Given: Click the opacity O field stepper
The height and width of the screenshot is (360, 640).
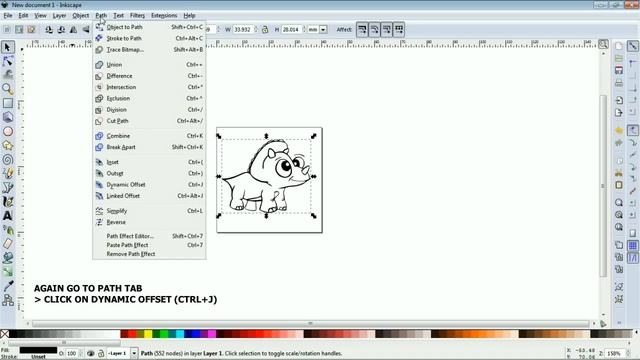Looking at the screenshot, I should coord(80,353).
